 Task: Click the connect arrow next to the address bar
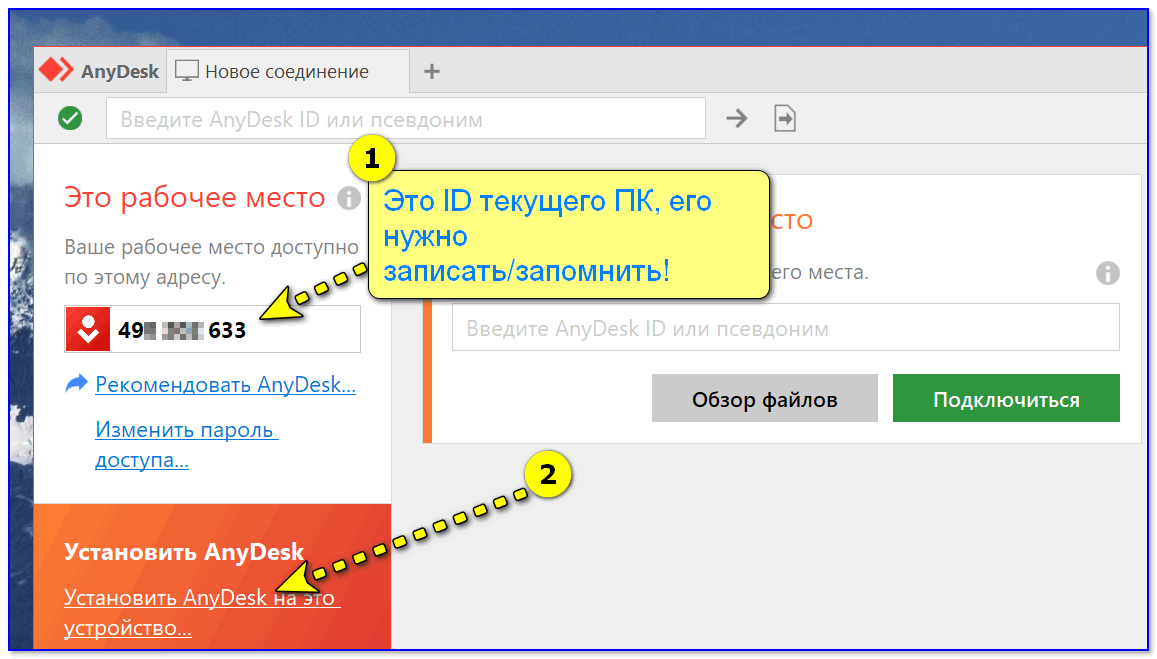coord(736,118)
